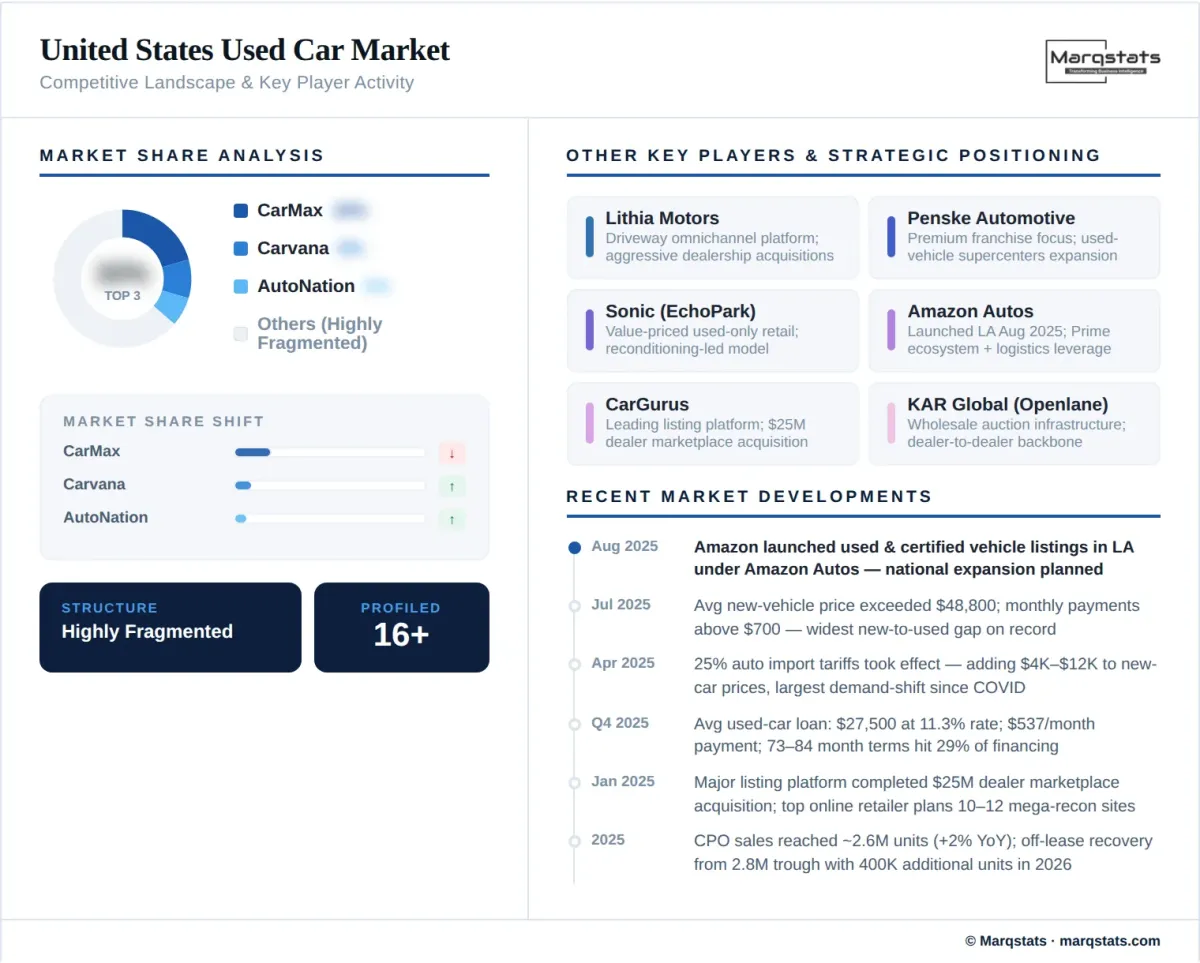1200x963 pixels.
Task: Select the CarGurus card
Action: (x=712, y=423)
